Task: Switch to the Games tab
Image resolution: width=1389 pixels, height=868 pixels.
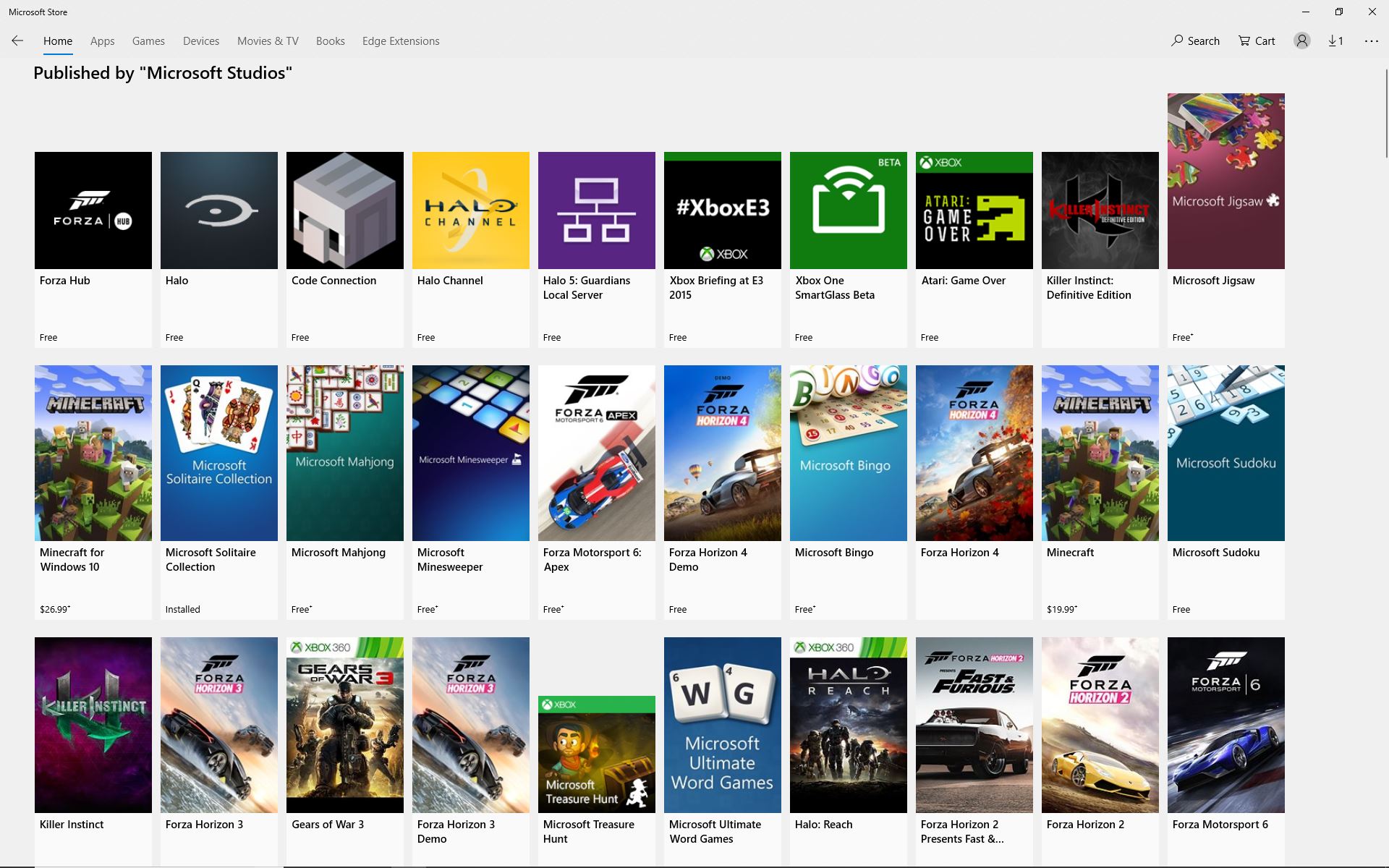Action: [148, 41]
